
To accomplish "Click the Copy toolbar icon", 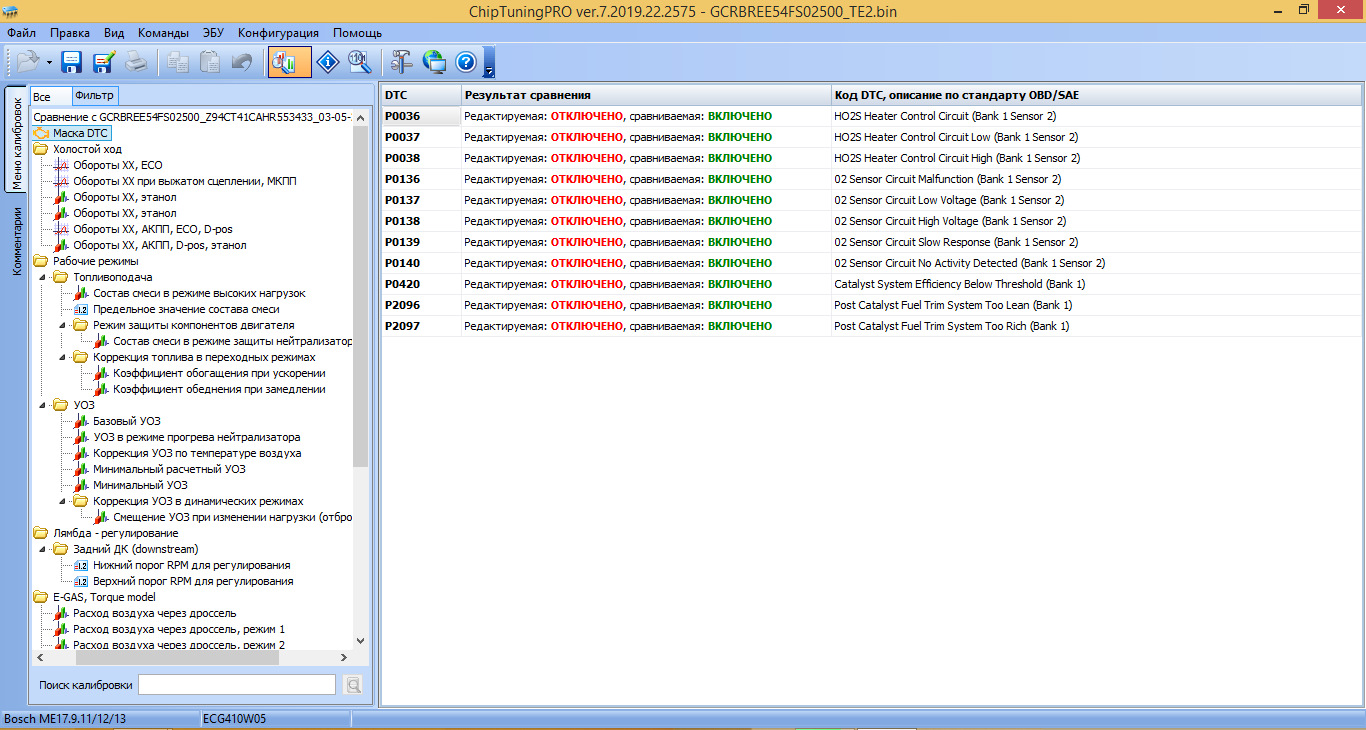I will click(x=178, y=62).
